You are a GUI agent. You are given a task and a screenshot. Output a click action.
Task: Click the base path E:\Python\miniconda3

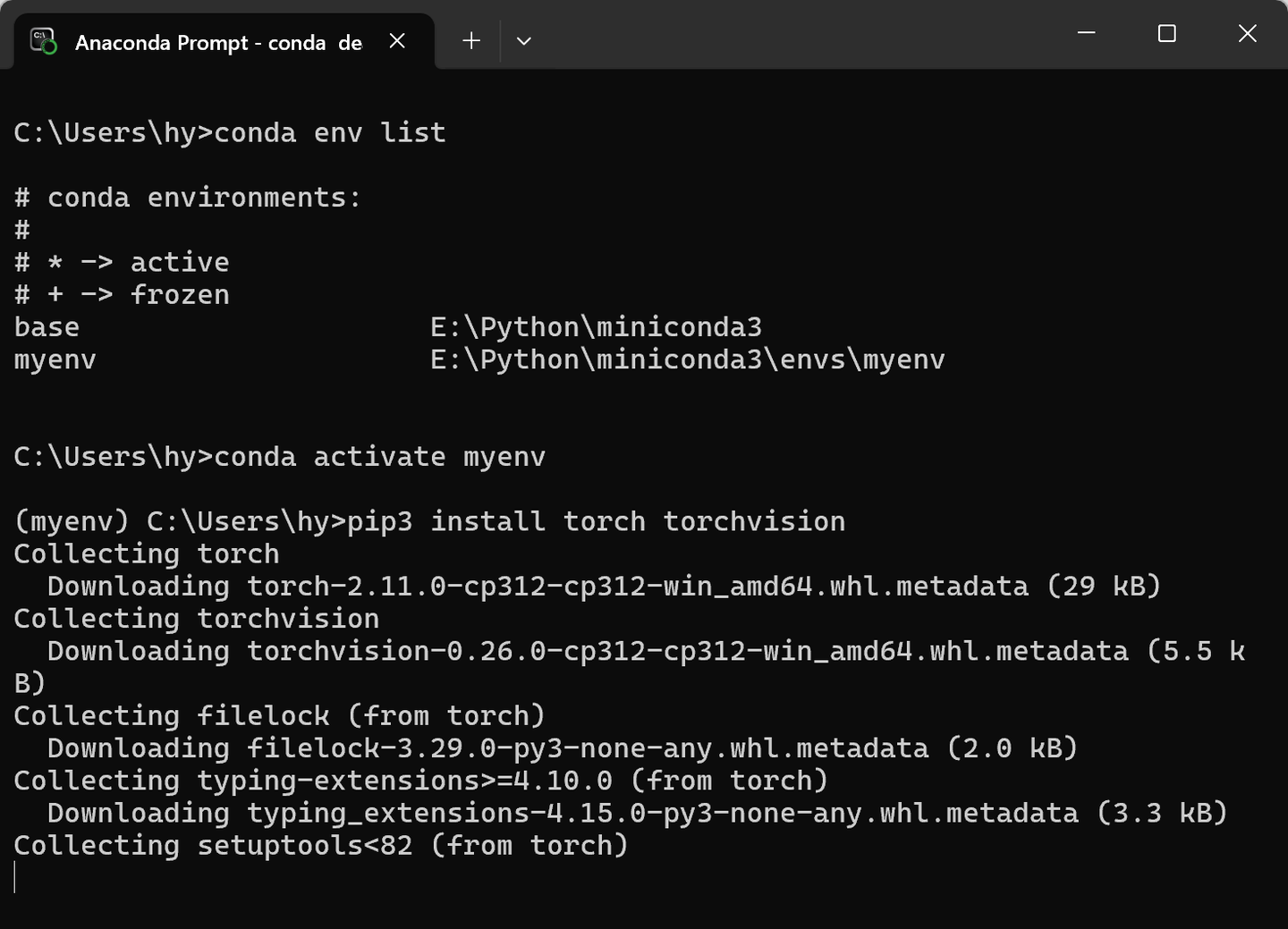click(597, 327)
